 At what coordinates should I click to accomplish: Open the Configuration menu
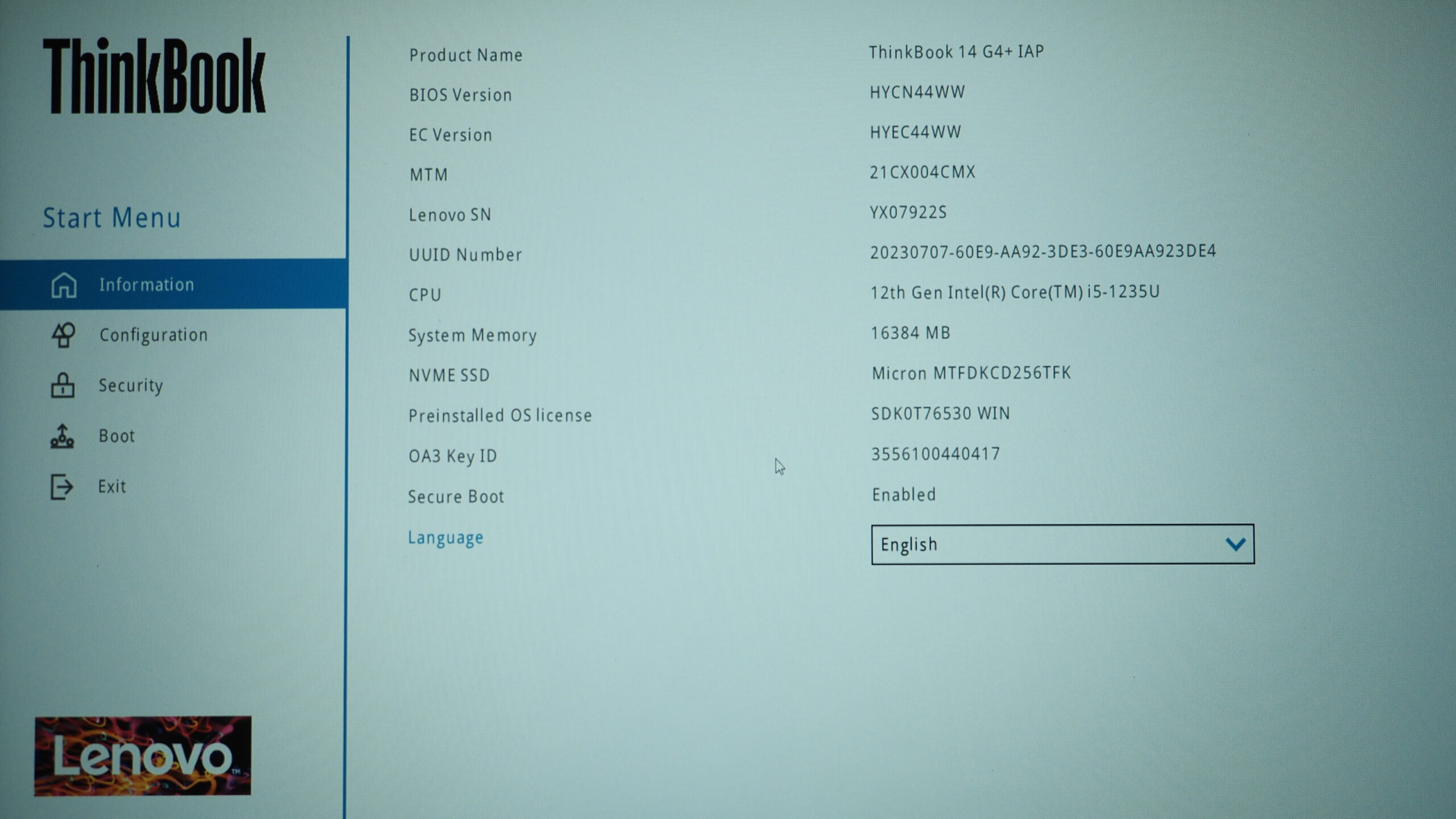click(154, 335)
